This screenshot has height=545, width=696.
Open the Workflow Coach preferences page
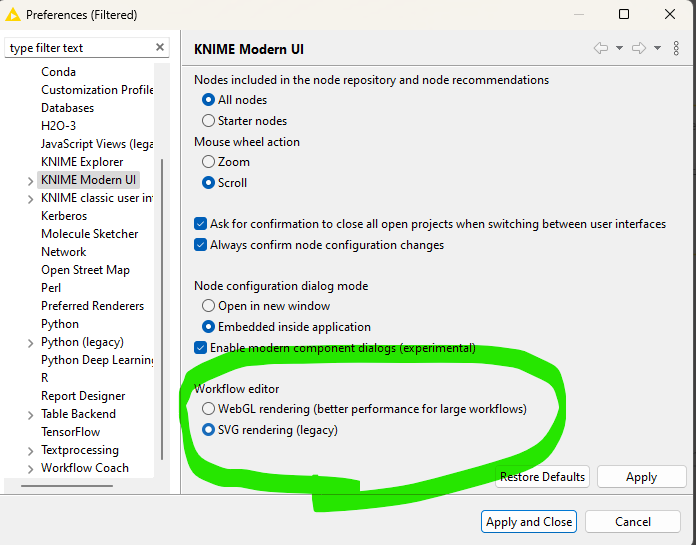pyautogui.click(x=84, y=468)
